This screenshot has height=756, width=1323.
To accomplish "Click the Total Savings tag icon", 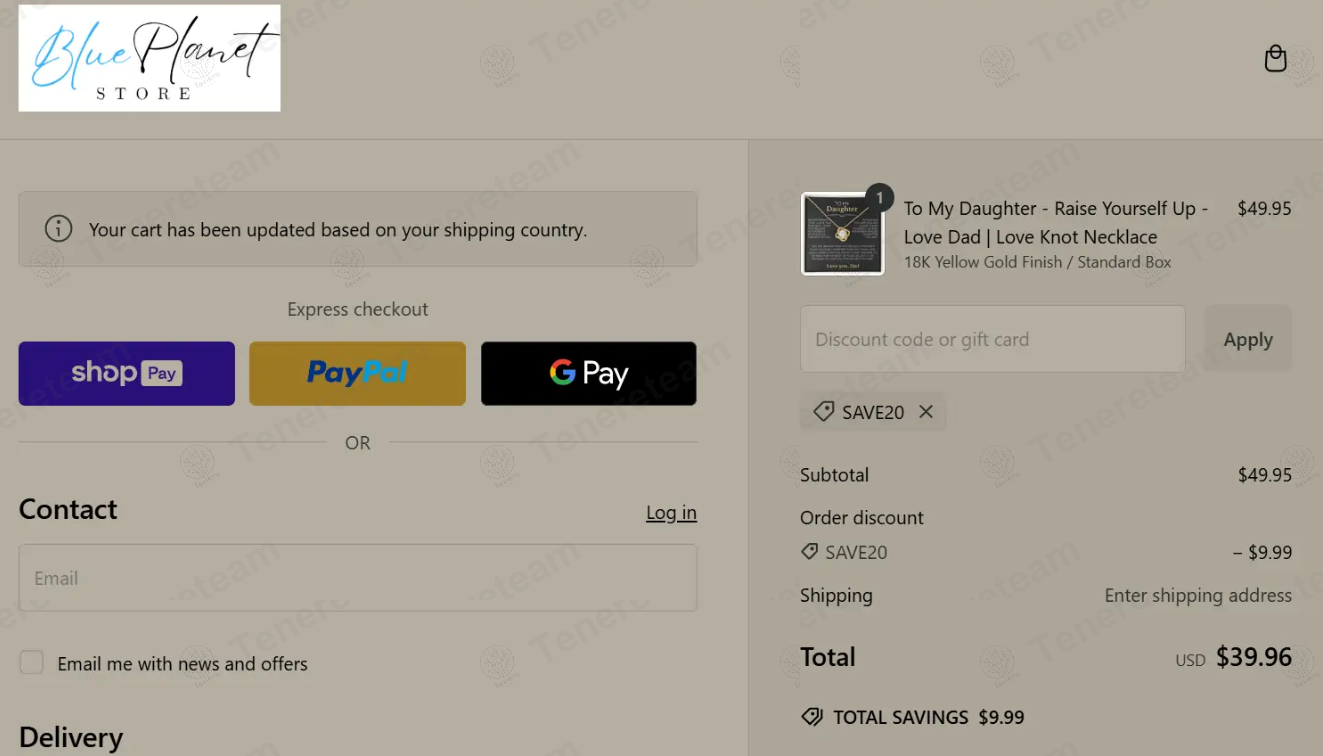I will point(812,717).
